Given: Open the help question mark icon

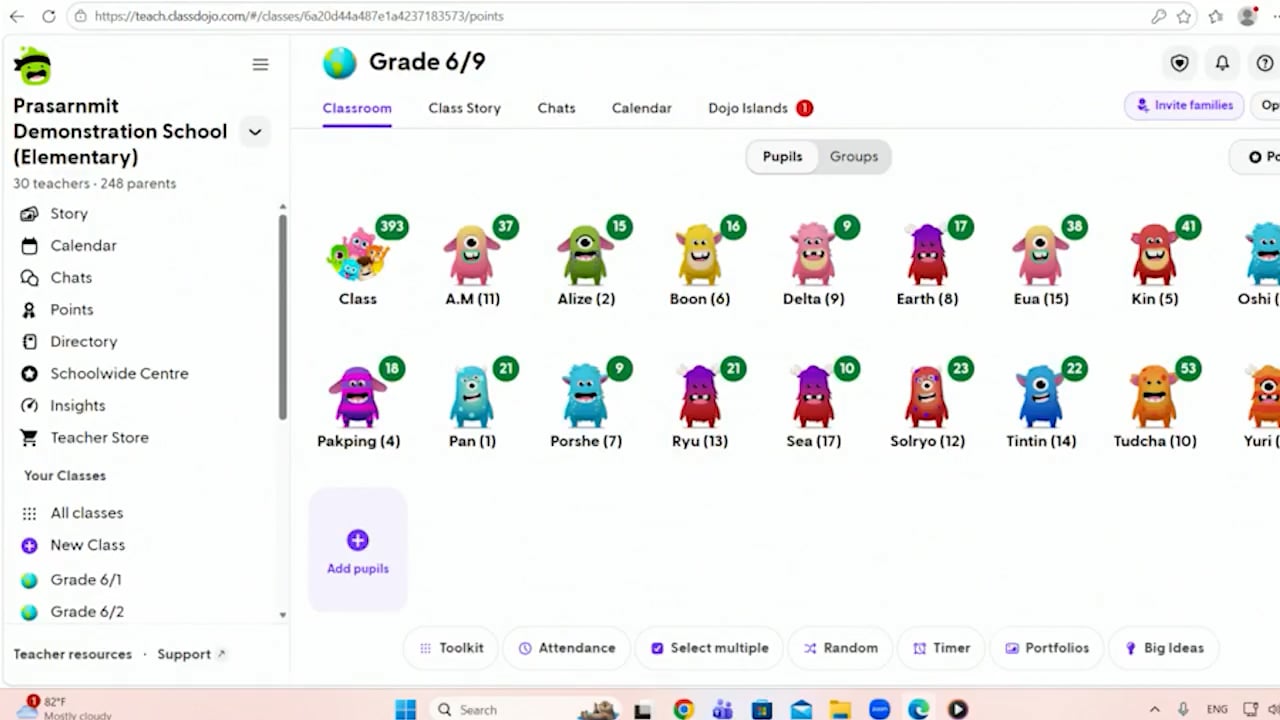Looking at the screenshot, I should tap(1265, 63).
